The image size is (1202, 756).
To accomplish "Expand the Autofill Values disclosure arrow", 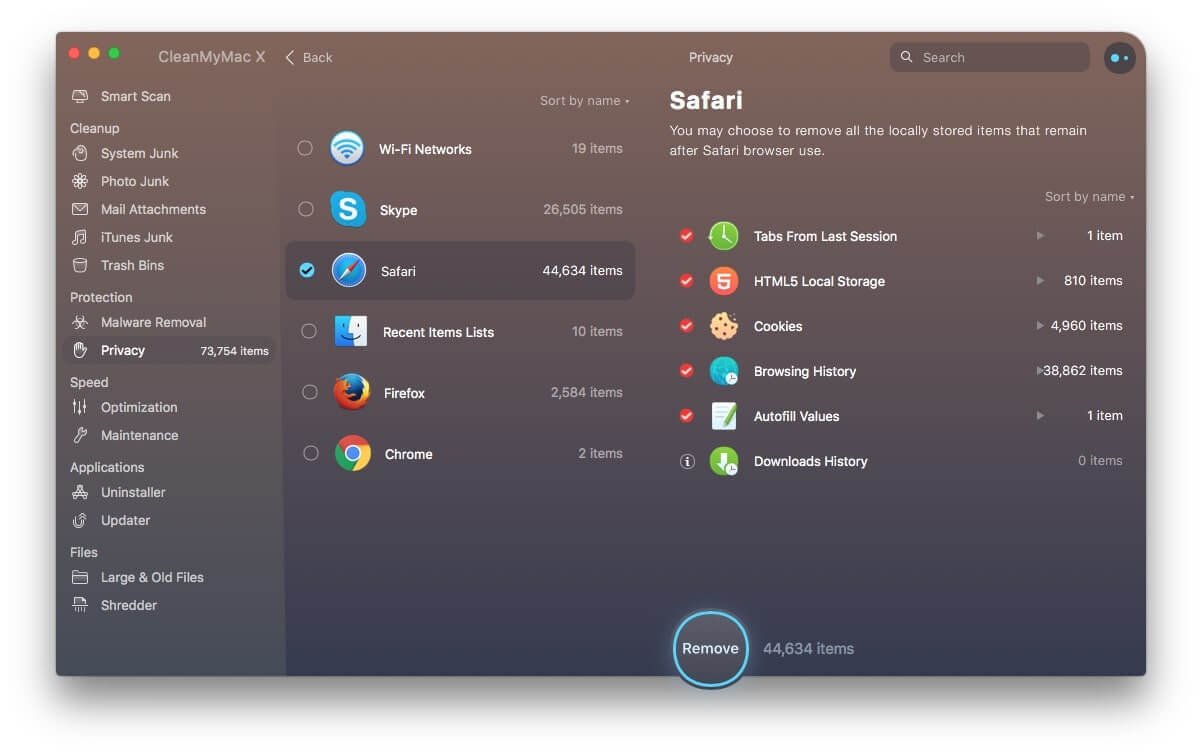I will [1040, 416].
